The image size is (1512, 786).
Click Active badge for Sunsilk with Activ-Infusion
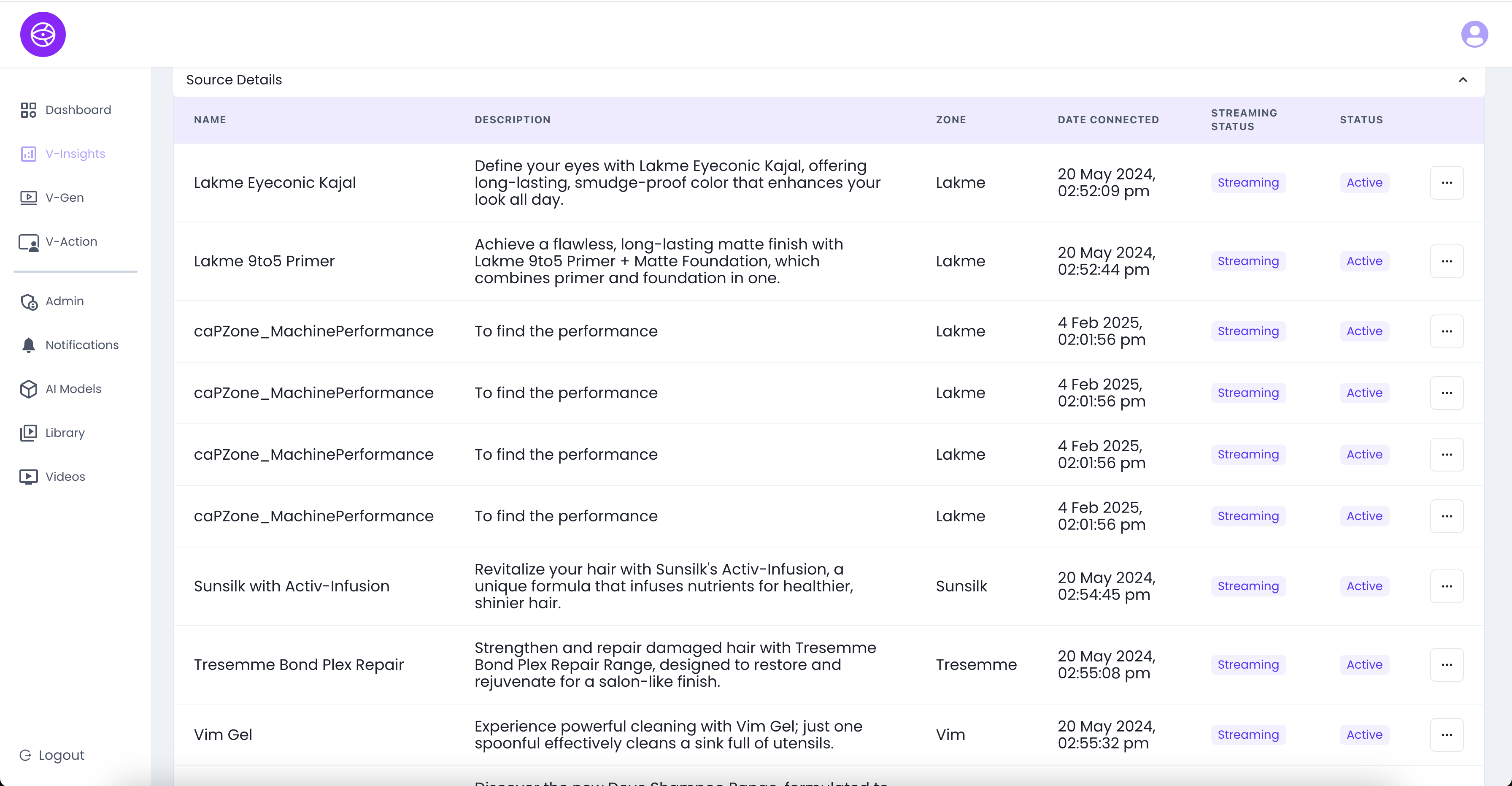point(1364,586)
